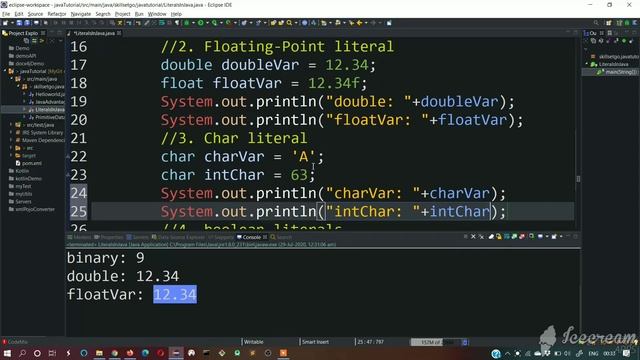This screenshot has height=360, width=640.
Task: Select the Project Explorer tab
Action: click(23, 33)
